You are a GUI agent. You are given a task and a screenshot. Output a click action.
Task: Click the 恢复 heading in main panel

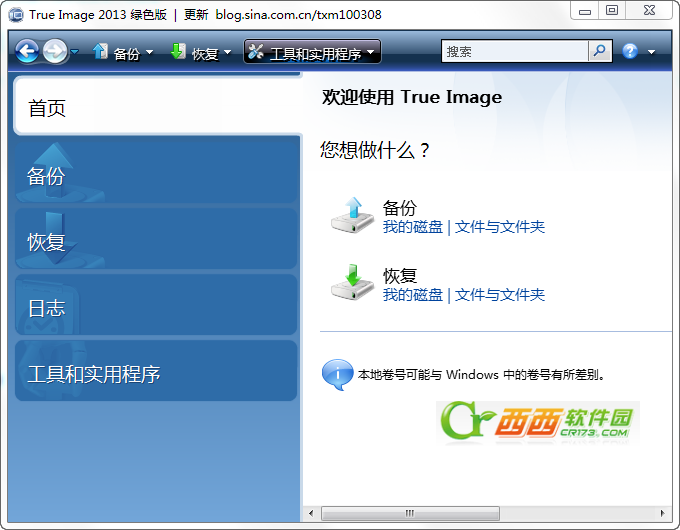pos(399,275)
